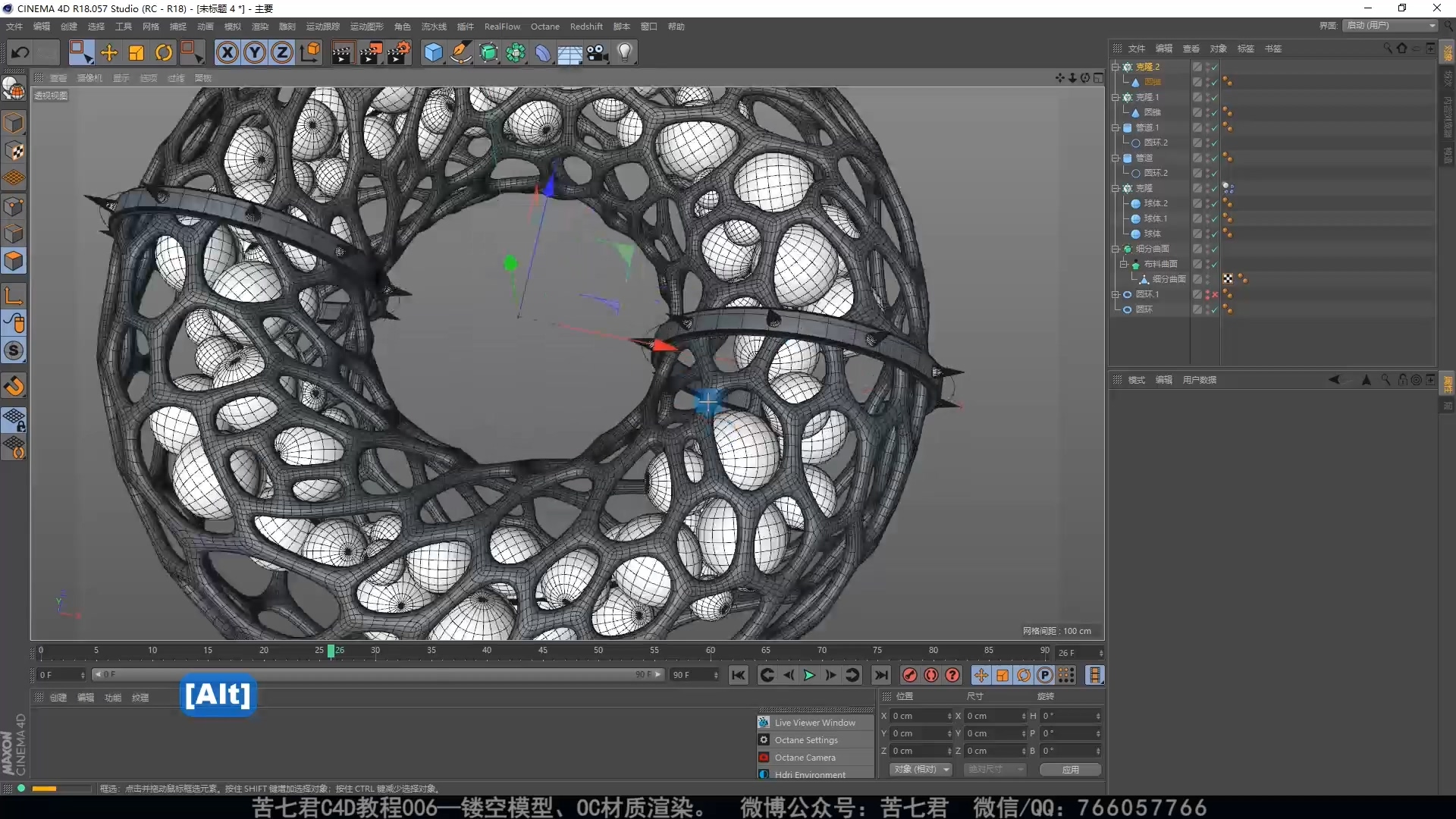Toggle Enable Snap S icon
The height and width of the screenshot is (819, 1456).
click(x=14, y=350)
